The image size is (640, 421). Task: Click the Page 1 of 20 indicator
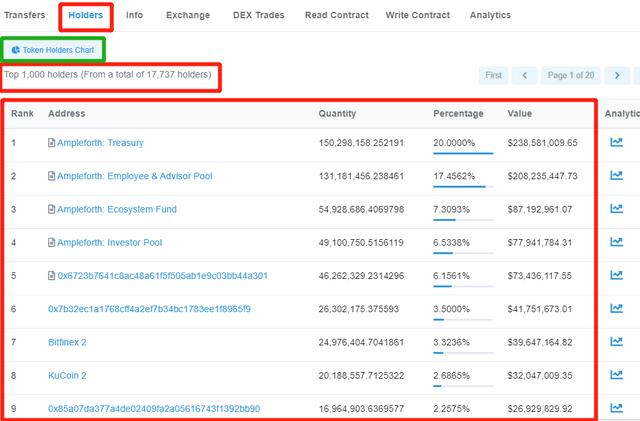pos(571,76)
